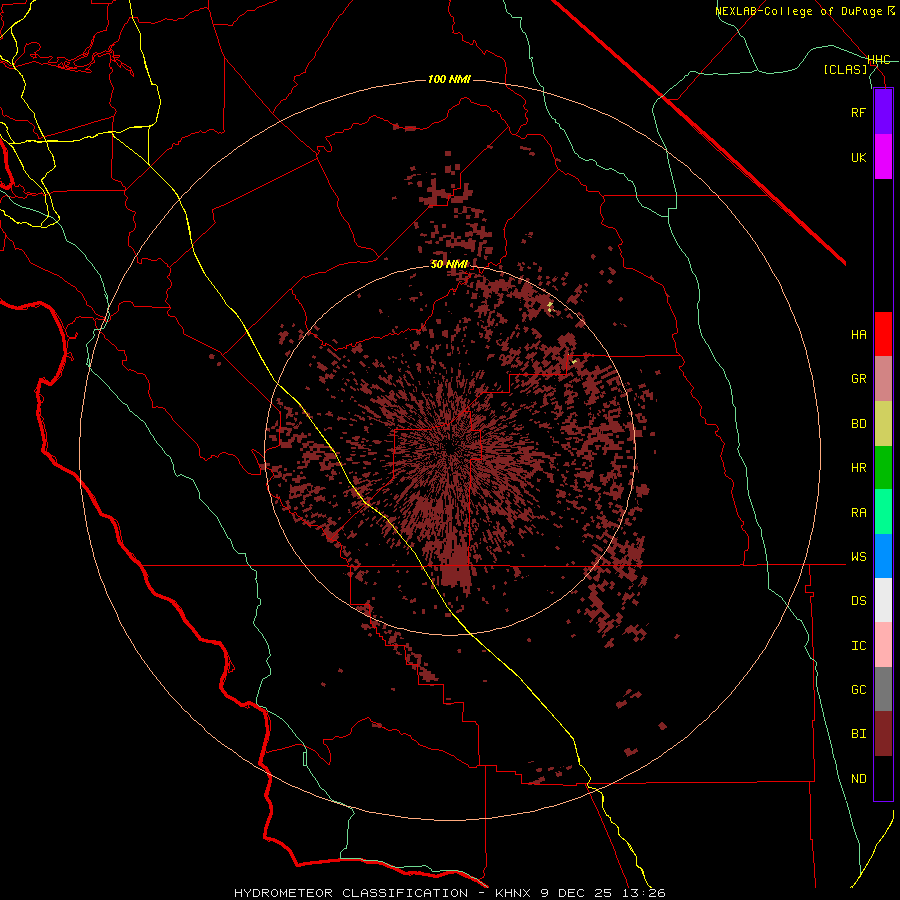Click the BI legend label
The image size is (900, 900).
[858, 734]
